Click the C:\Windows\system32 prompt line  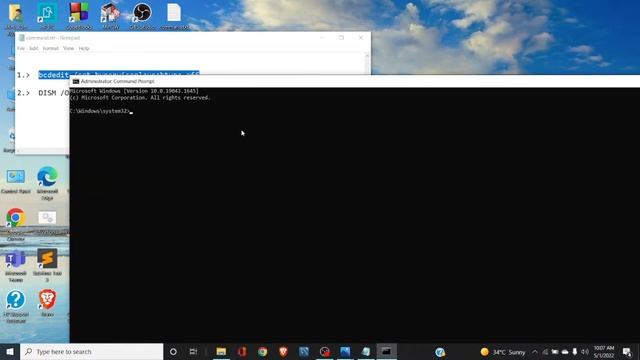pyautogui.click(x=100, y=111)
